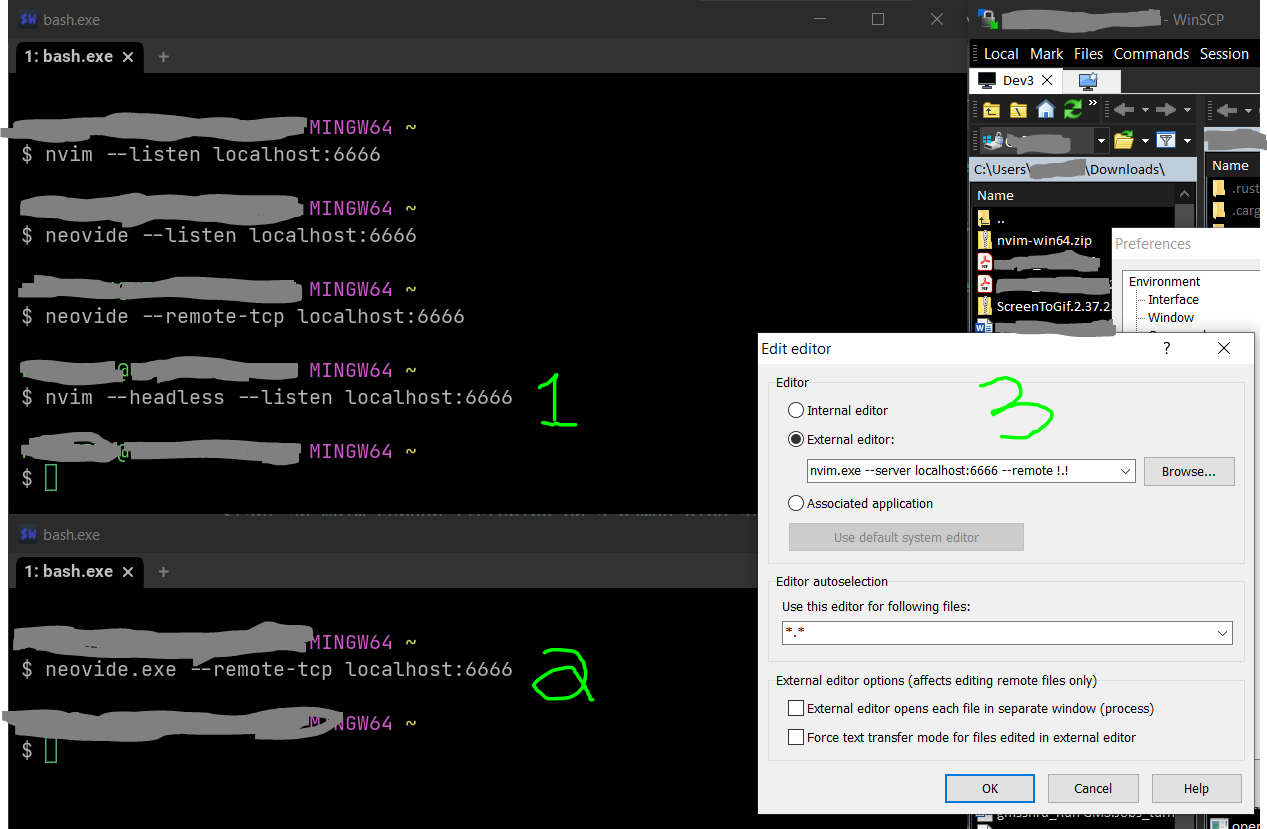Select the Internal editor radio button
Image resolution: width=1267 pixels, height=829 pixels.
click(x=795, y=410)
